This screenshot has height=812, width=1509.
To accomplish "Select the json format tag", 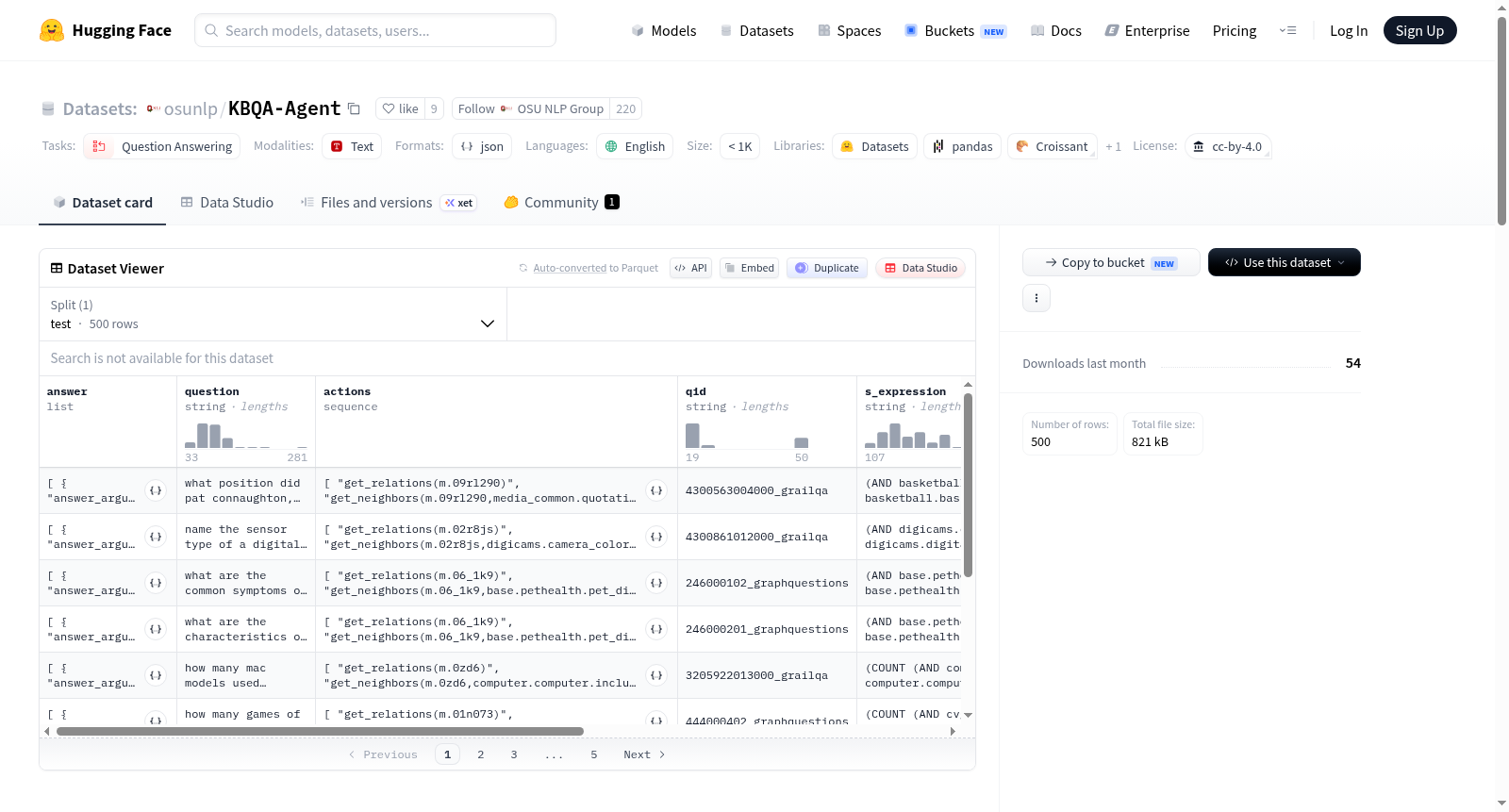I will coord(481,146).
